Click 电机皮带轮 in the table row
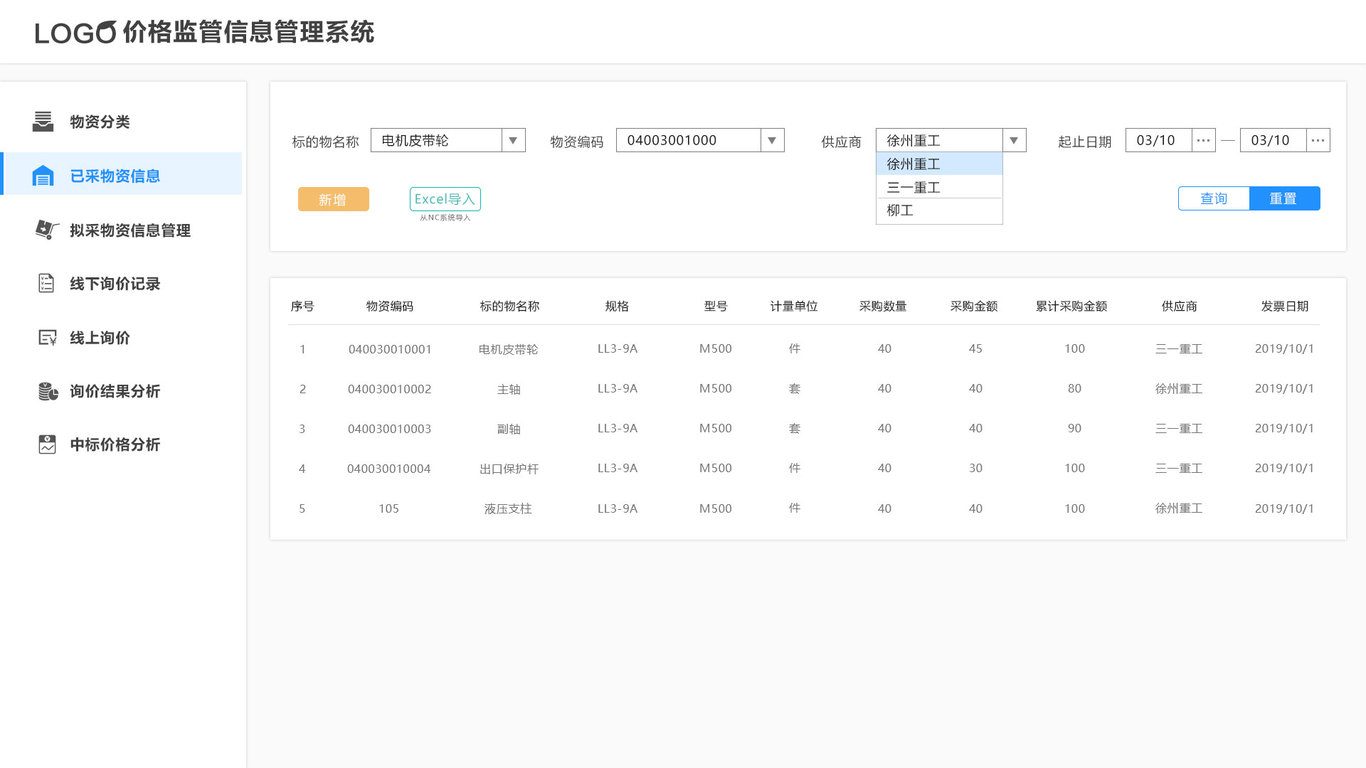The height and width of the screenshot is (768, 1366). [508, 349]
